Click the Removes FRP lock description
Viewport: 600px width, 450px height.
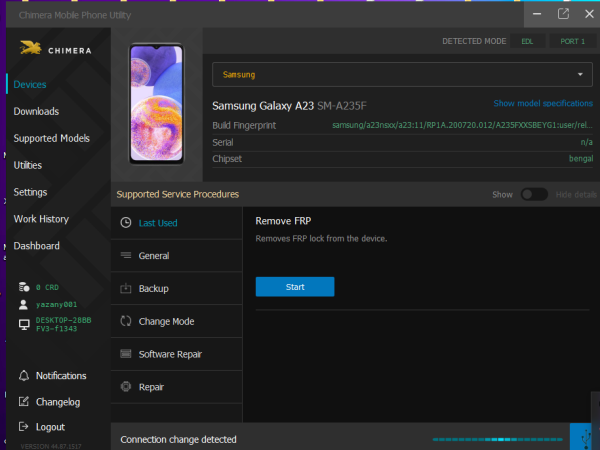[321, 238]
